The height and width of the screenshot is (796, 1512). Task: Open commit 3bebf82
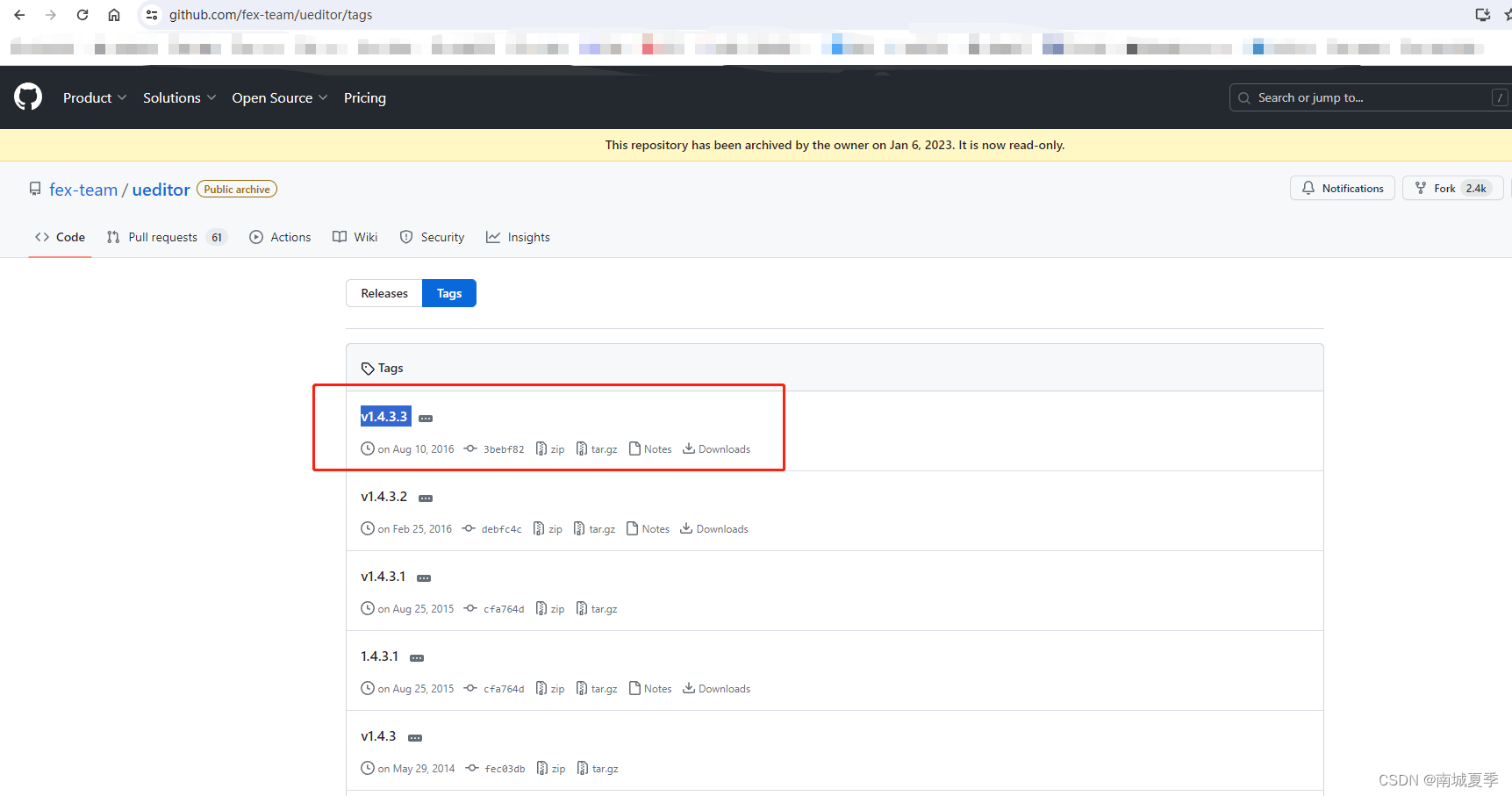coord(494,449)
